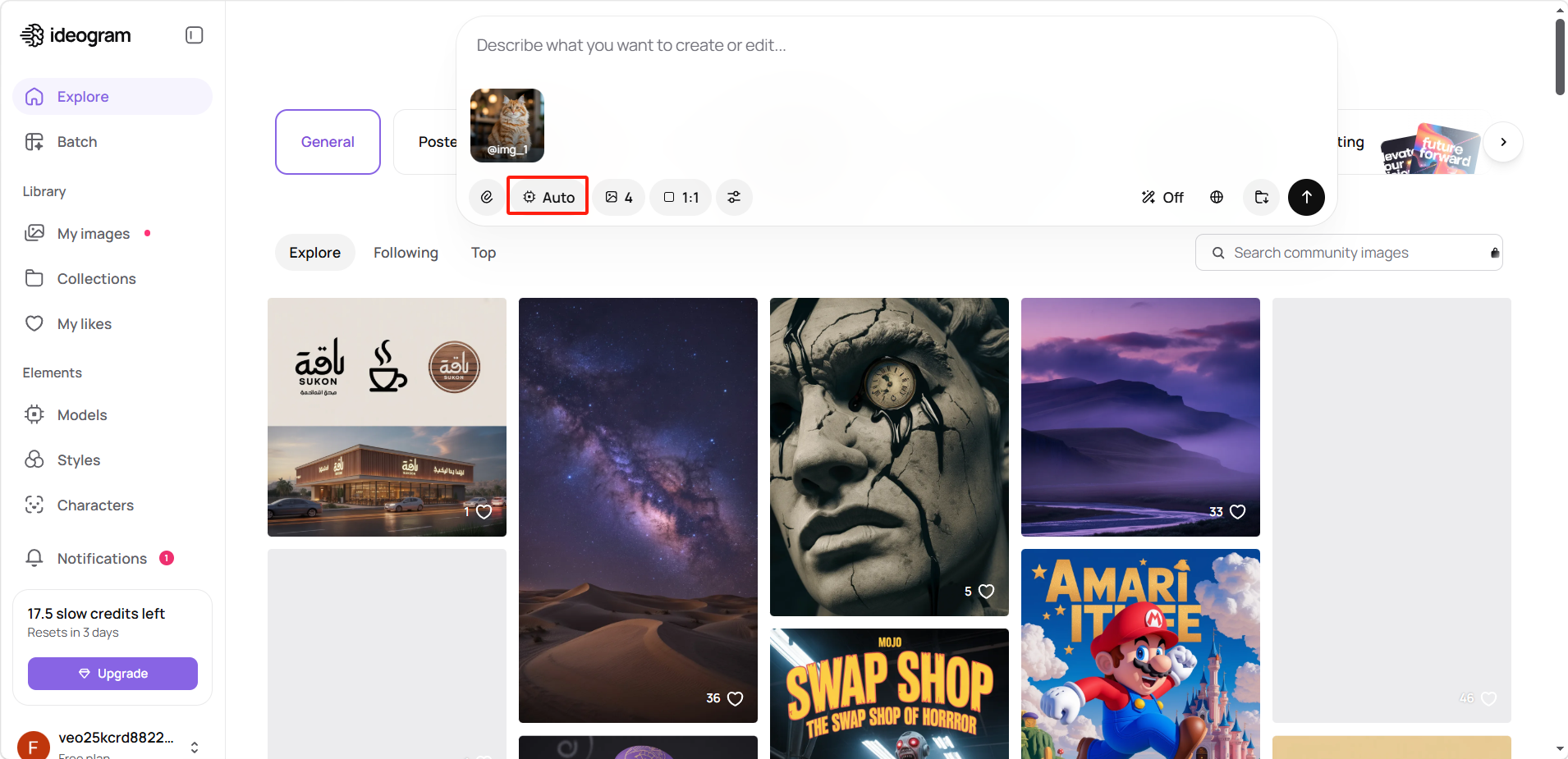Click Search community images field
The width and height of the screenshot is (1568, 759).
pyautogui.click(x=1349, y=253)
